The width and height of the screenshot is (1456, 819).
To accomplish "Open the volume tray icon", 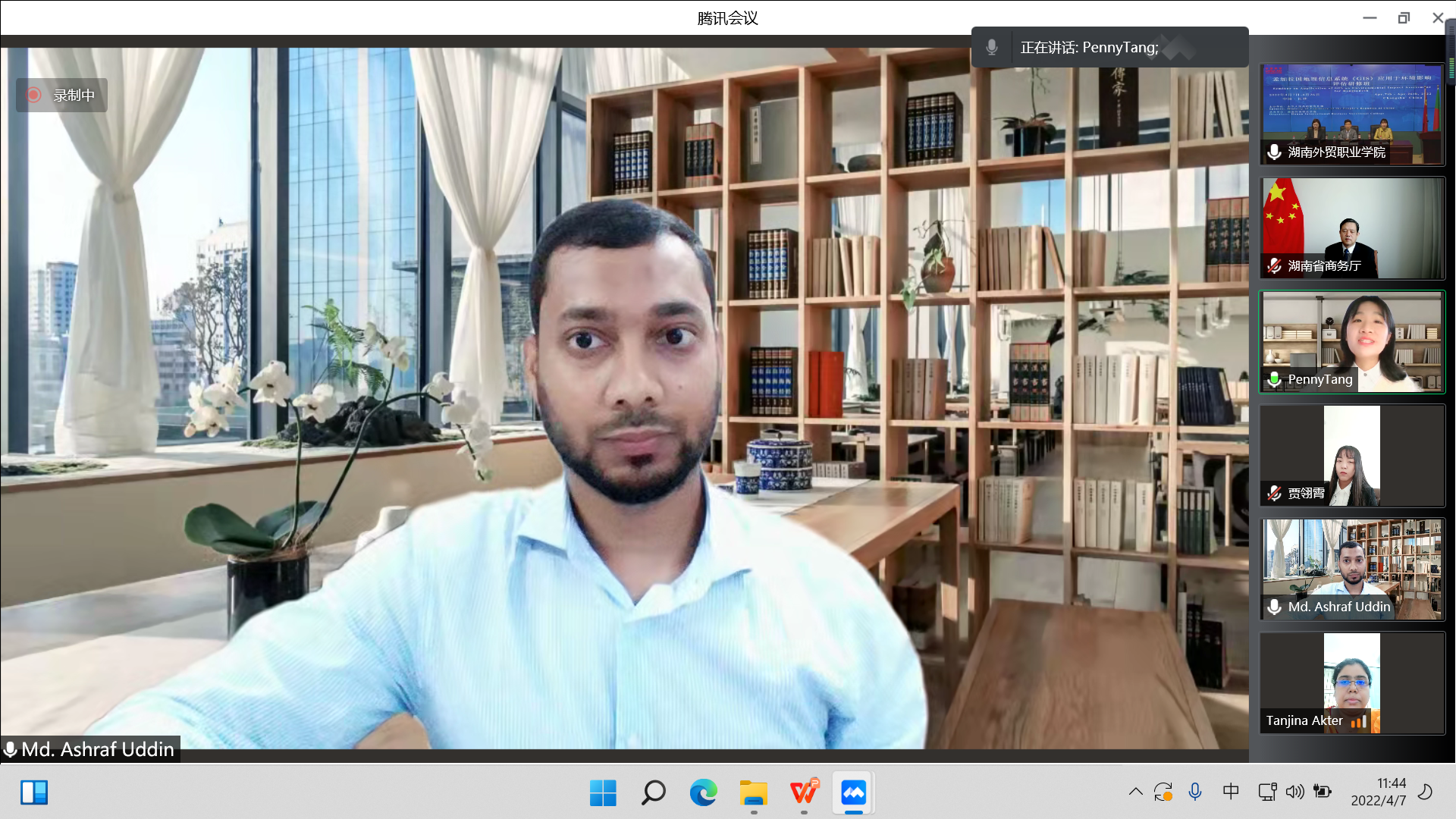I will pyautogui.click(x=1295, y=792).
